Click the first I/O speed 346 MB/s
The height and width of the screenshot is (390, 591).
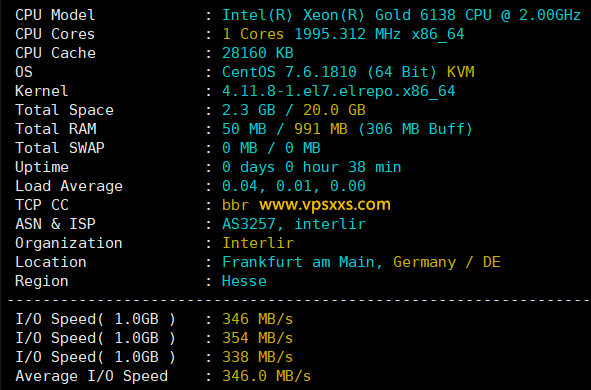[257, 319]
